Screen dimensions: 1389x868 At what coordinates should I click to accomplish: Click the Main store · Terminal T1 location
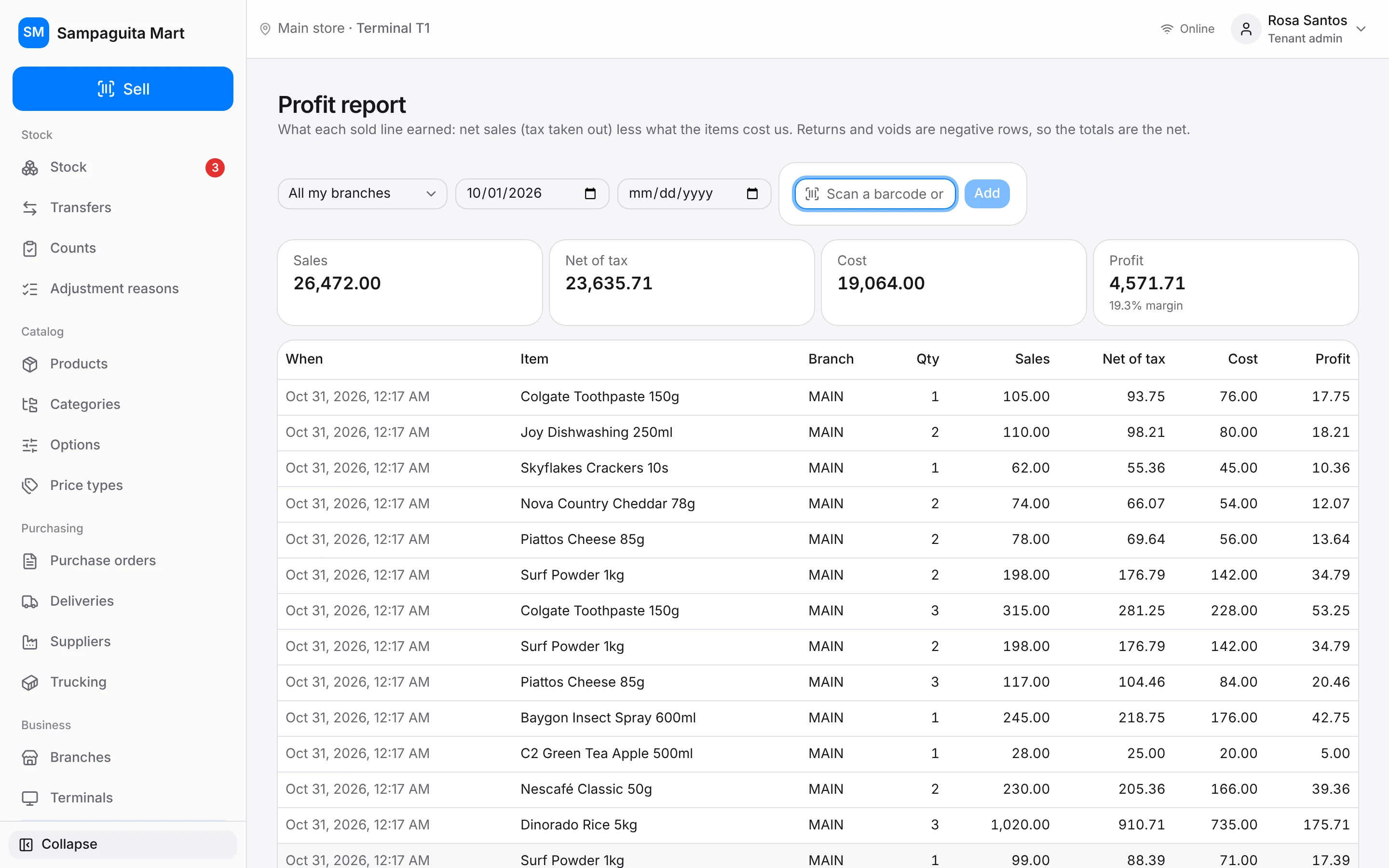[x=345, y=28]
